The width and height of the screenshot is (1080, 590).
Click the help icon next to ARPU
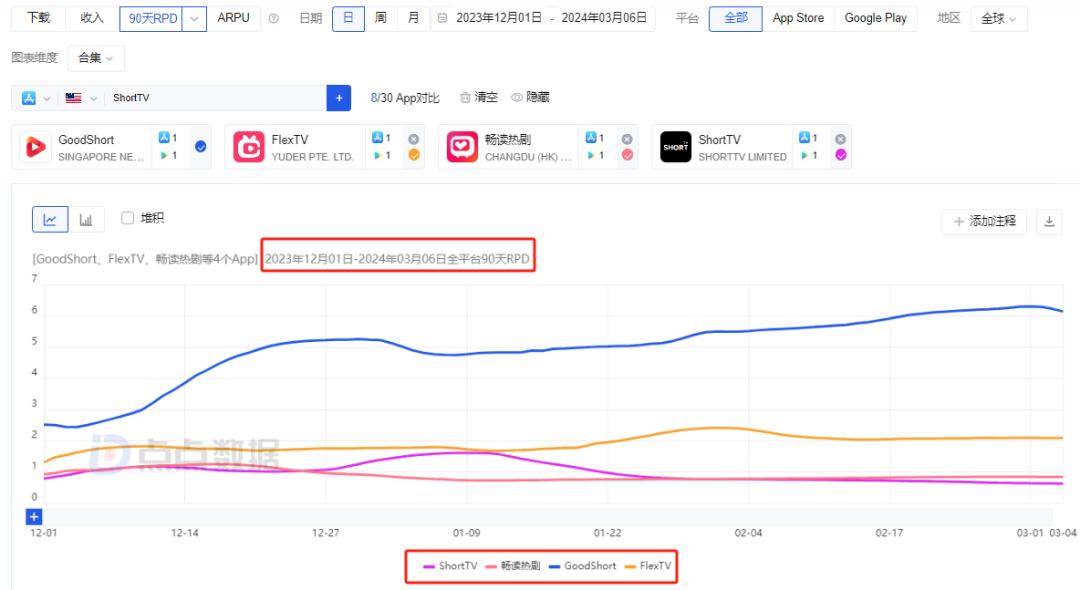[273, 19]
